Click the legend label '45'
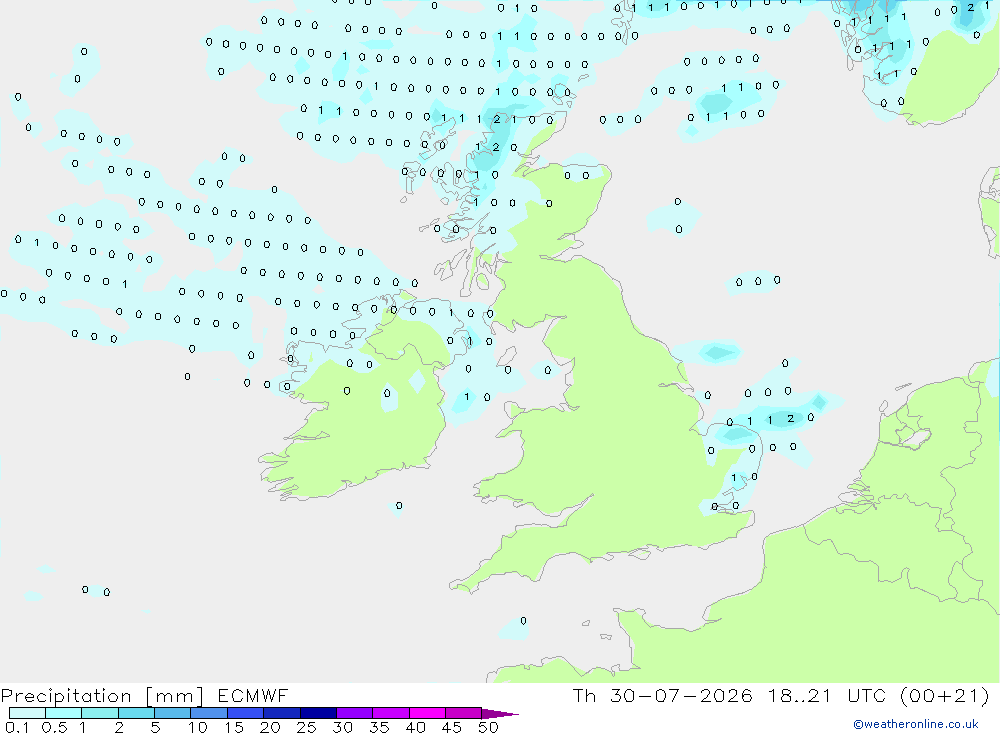 pyautogui.click(x=452, y=727)
